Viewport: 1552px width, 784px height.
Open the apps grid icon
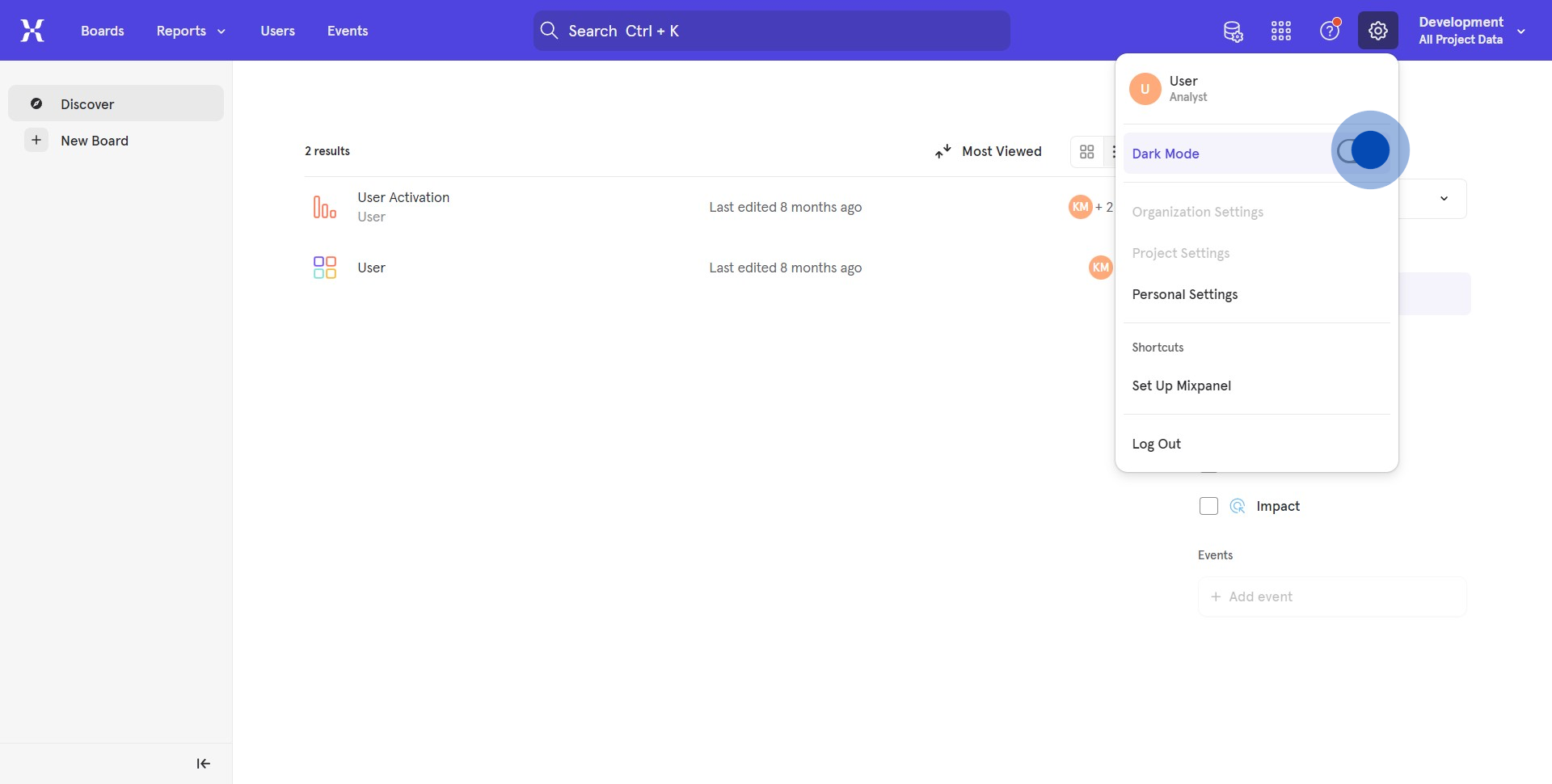pos(1281,31)
